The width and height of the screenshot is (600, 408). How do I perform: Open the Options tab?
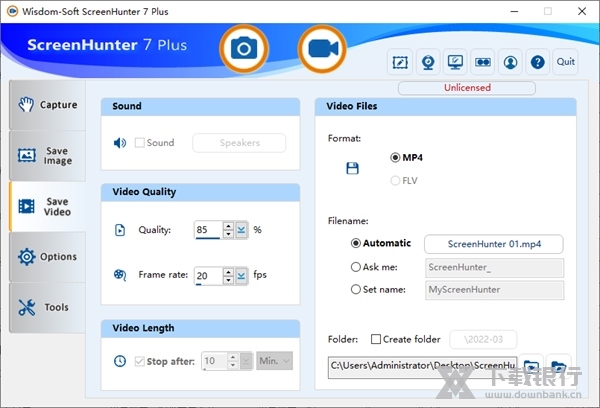click(x=50, y=257)
